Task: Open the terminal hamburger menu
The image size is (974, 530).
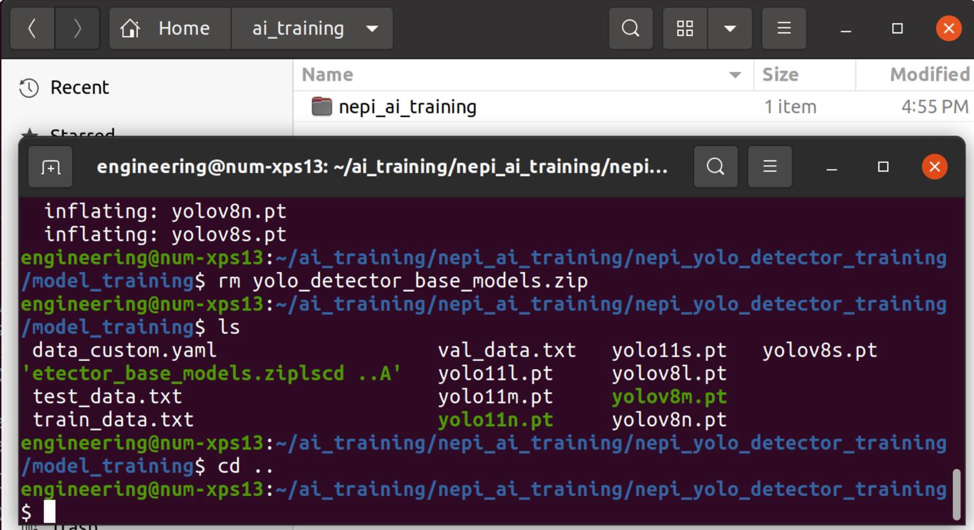Action: click(x=769, y=167)
